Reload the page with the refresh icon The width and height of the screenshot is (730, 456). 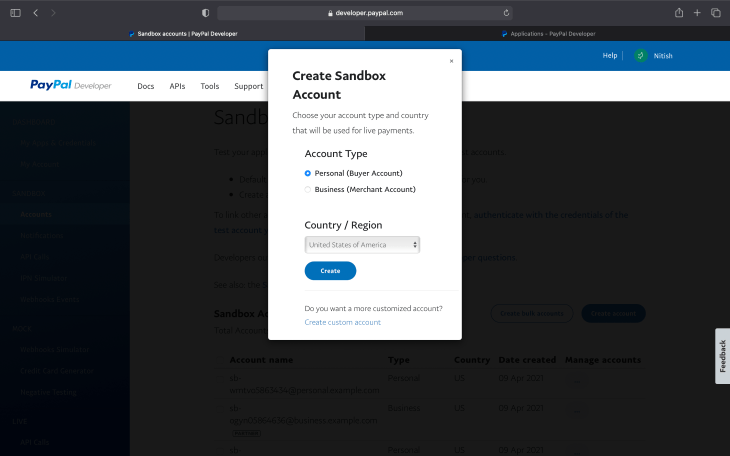(x=506, y=13)
